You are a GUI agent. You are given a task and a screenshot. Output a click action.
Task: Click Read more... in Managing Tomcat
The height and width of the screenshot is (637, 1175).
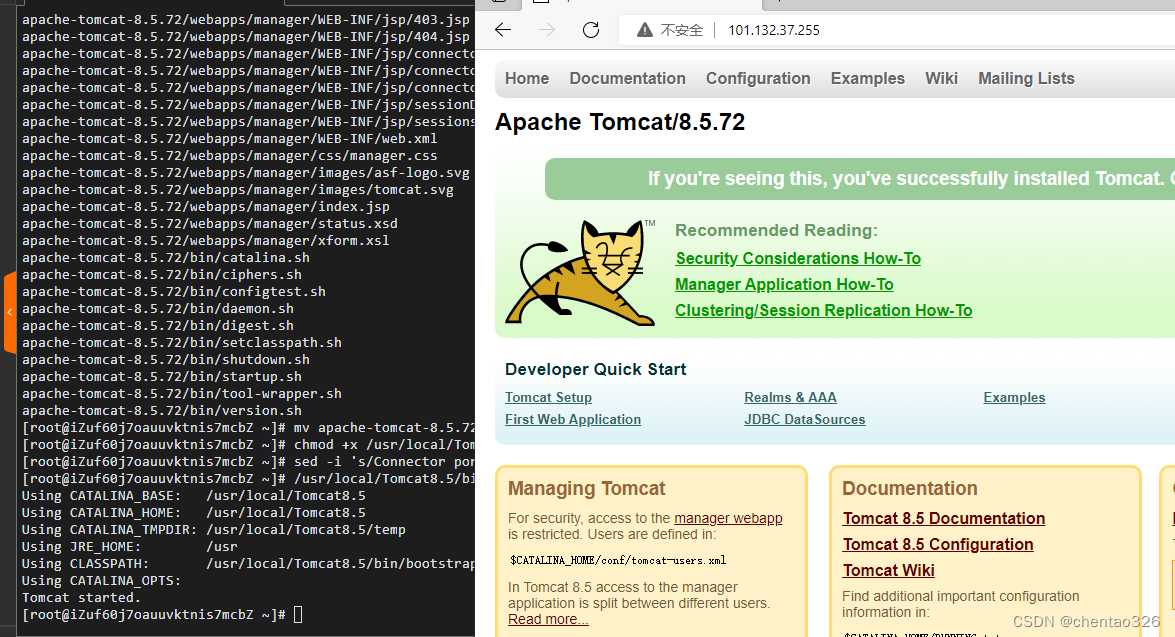(548, 620)
